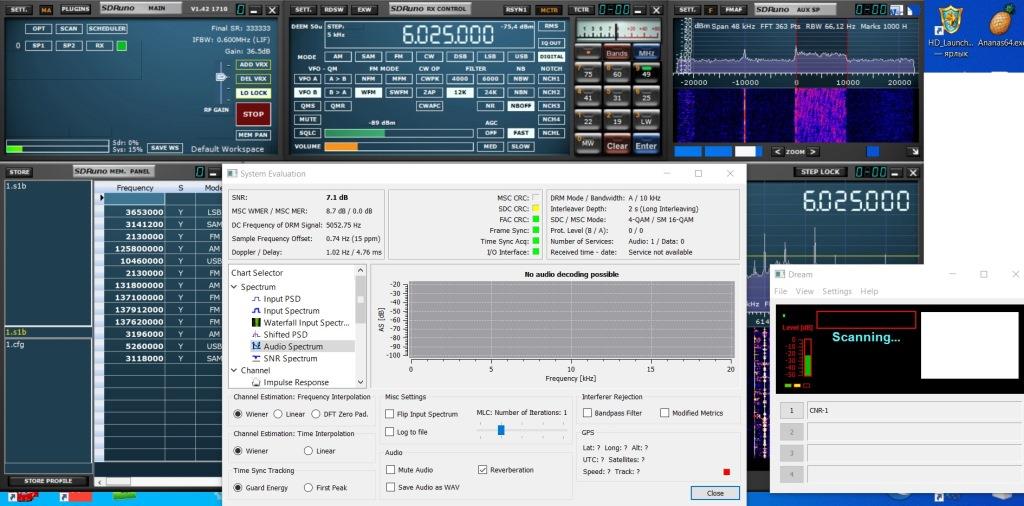Click the keypad Clear key
1024x506 pixels.
[616, 146]
